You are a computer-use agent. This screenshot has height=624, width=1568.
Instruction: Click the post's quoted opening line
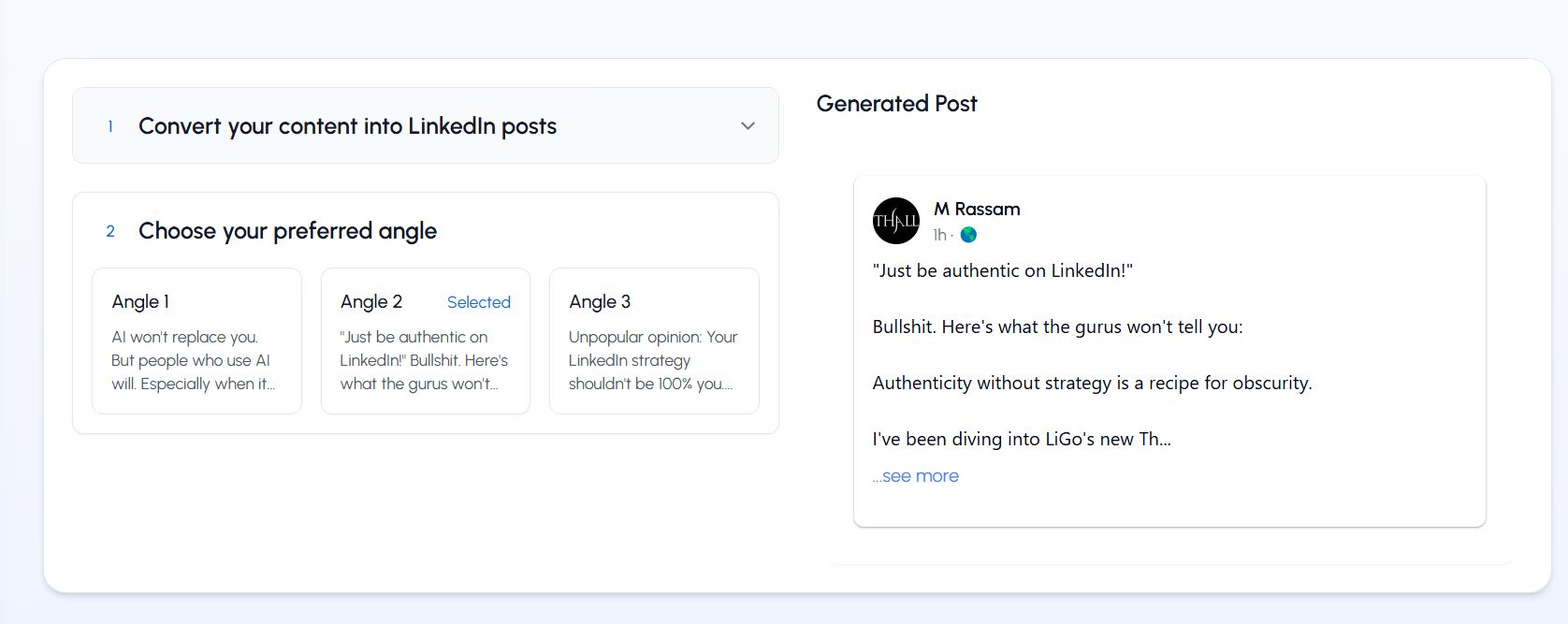click(x=1002, y=270)
